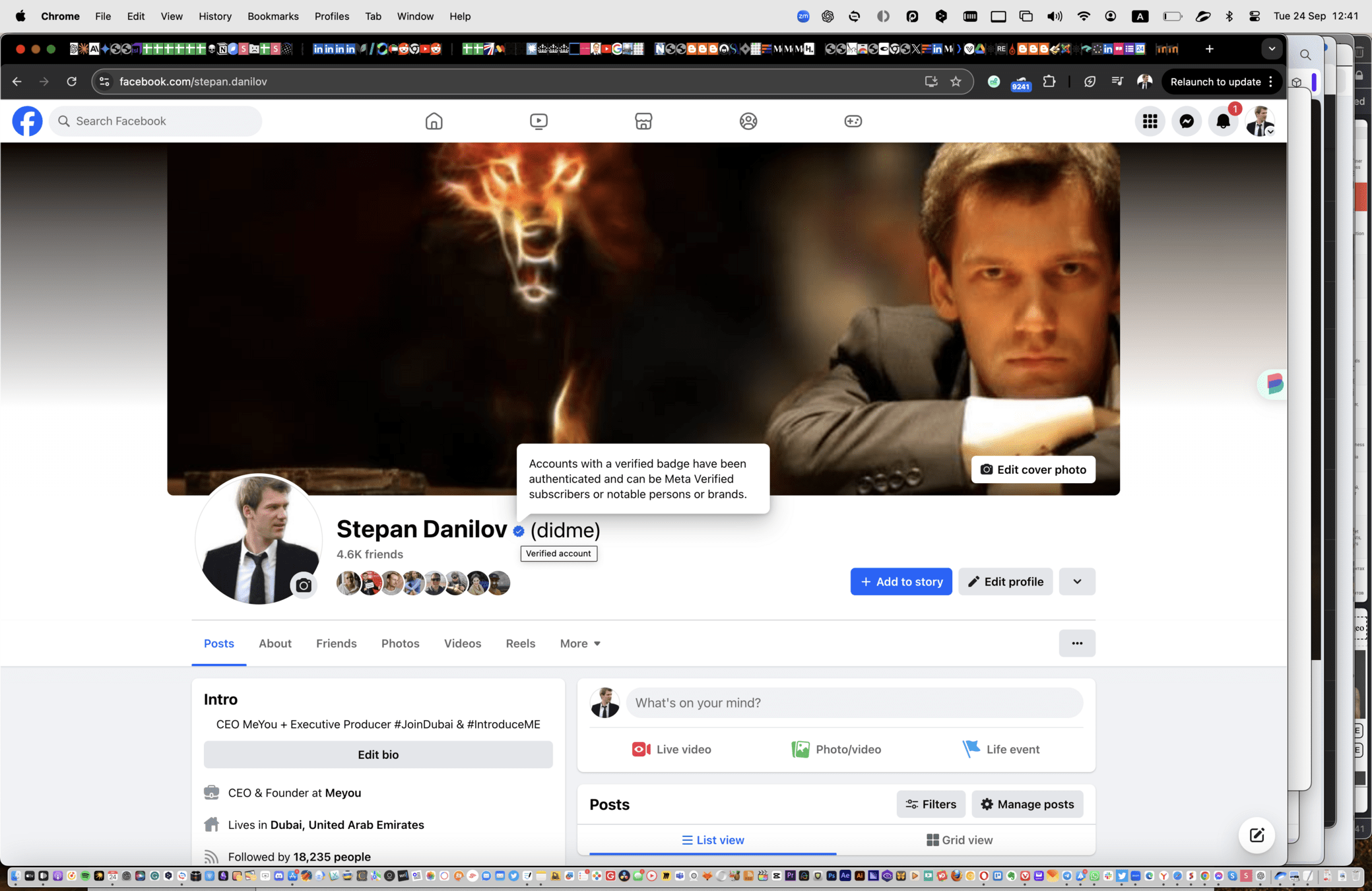
Task: Switch posts to Grid view
Action: pyautogui.click(x=959, y=840)
